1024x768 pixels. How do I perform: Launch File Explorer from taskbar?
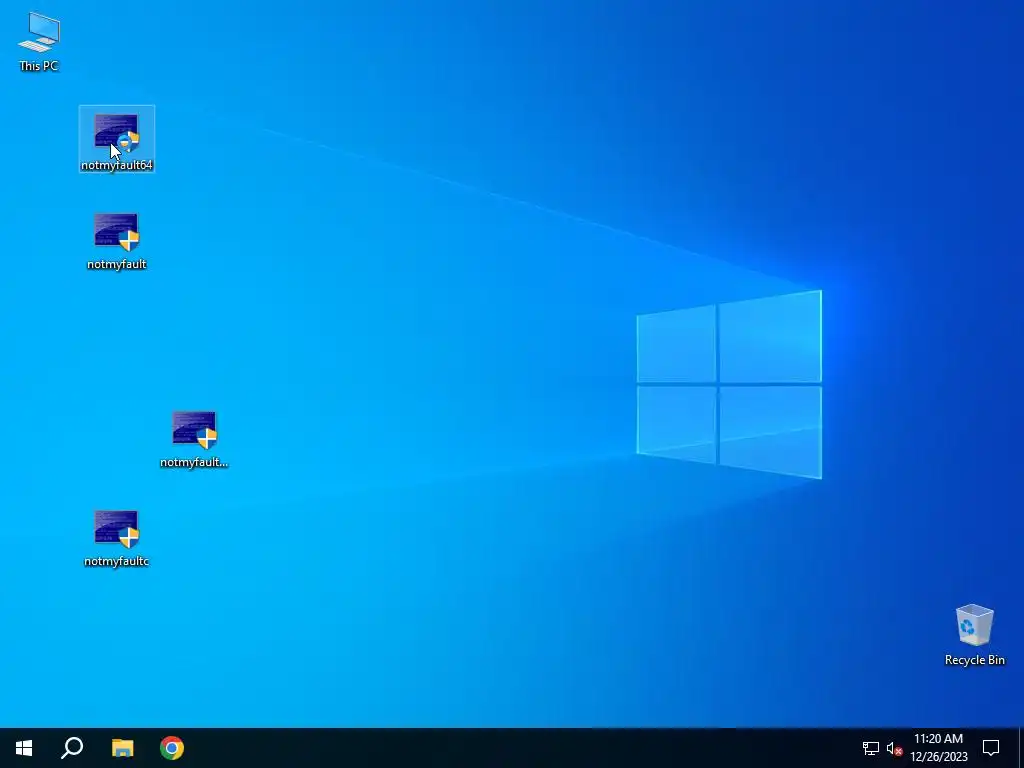pyautogui.click(x=122, y=748)
